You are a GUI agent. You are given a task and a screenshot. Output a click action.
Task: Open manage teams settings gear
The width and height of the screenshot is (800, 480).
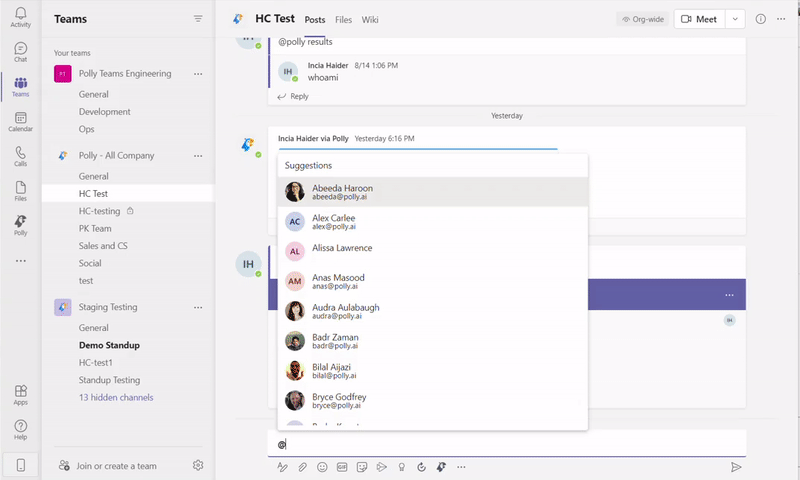coord(198,465)
